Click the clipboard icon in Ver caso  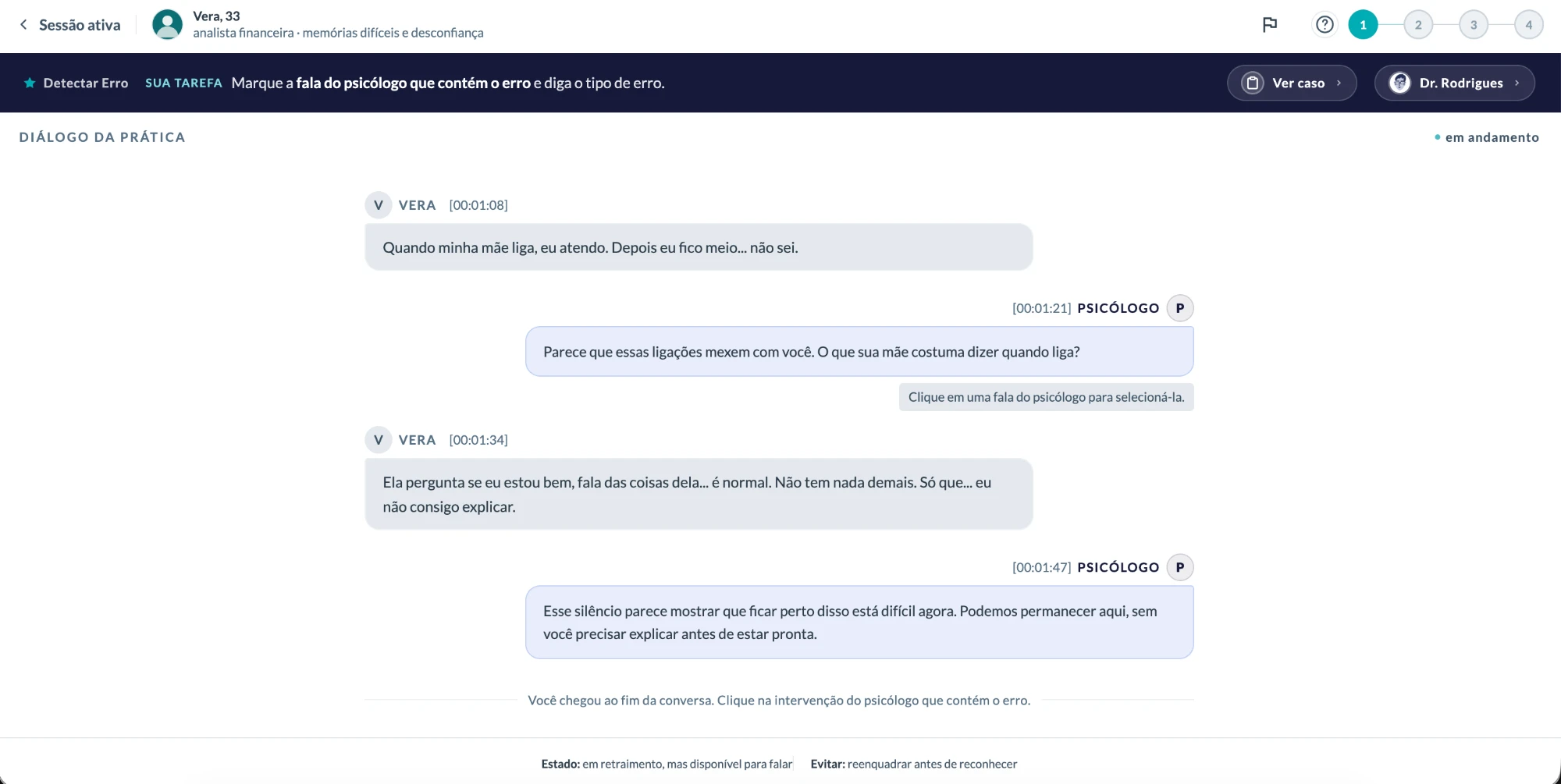click(x=1253, y=83)
